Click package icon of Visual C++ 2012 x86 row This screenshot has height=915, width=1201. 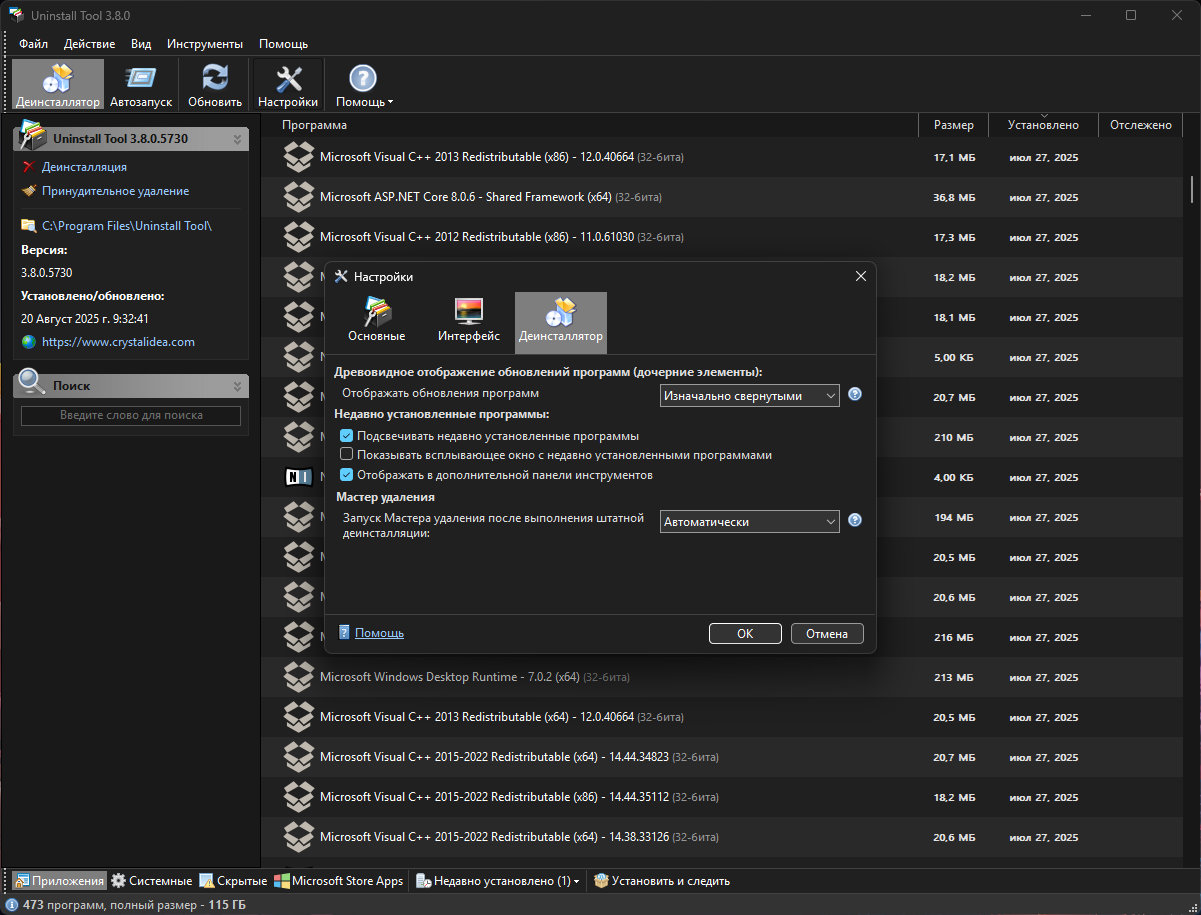pyautogui.click(x=299, y=237)
